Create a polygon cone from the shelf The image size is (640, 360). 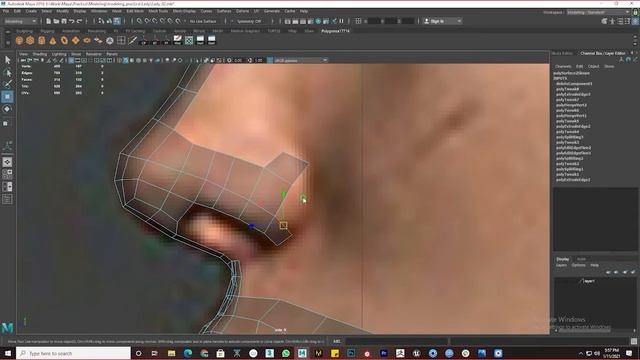point(53,40)
